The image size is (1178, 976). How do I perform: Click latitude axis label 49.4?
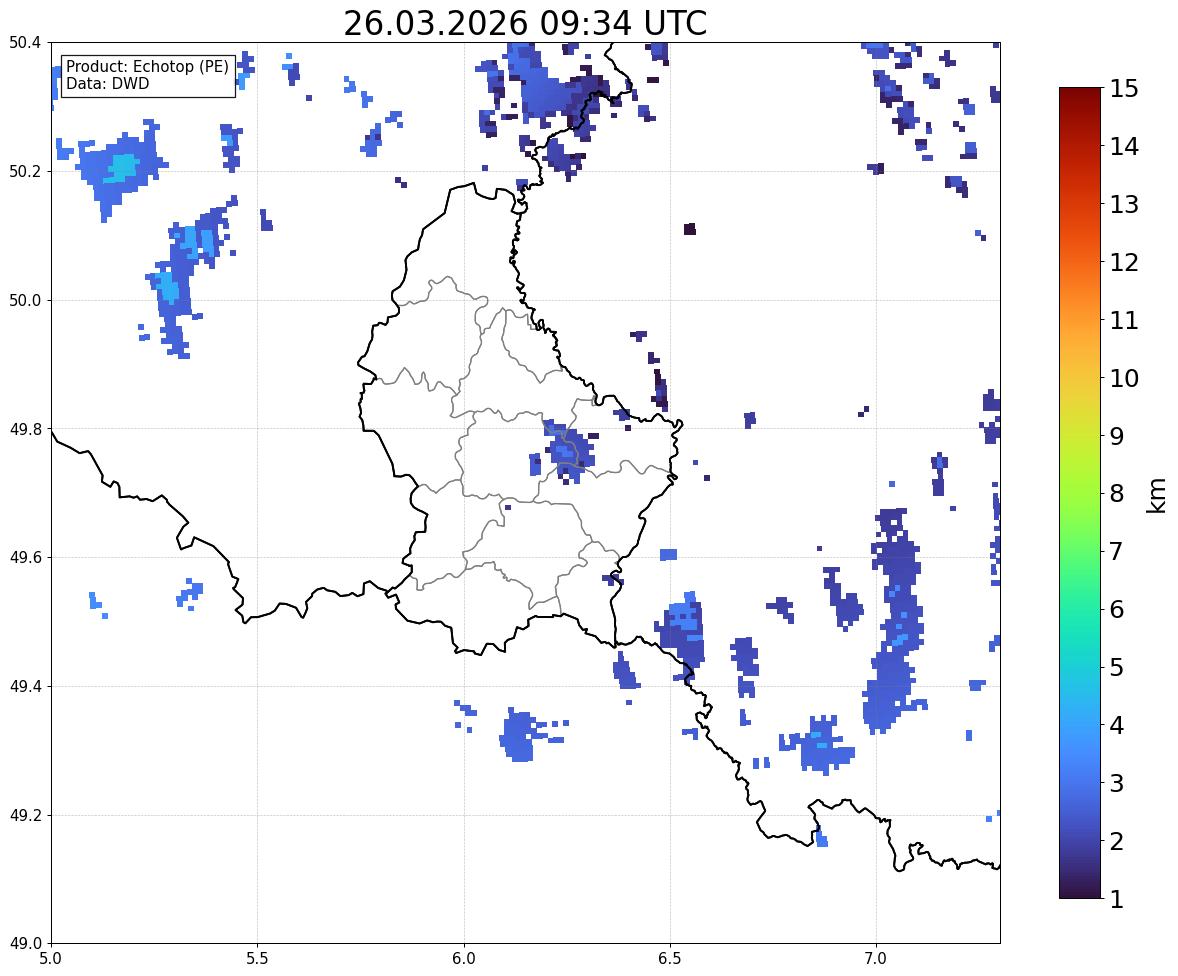(24, 687)
